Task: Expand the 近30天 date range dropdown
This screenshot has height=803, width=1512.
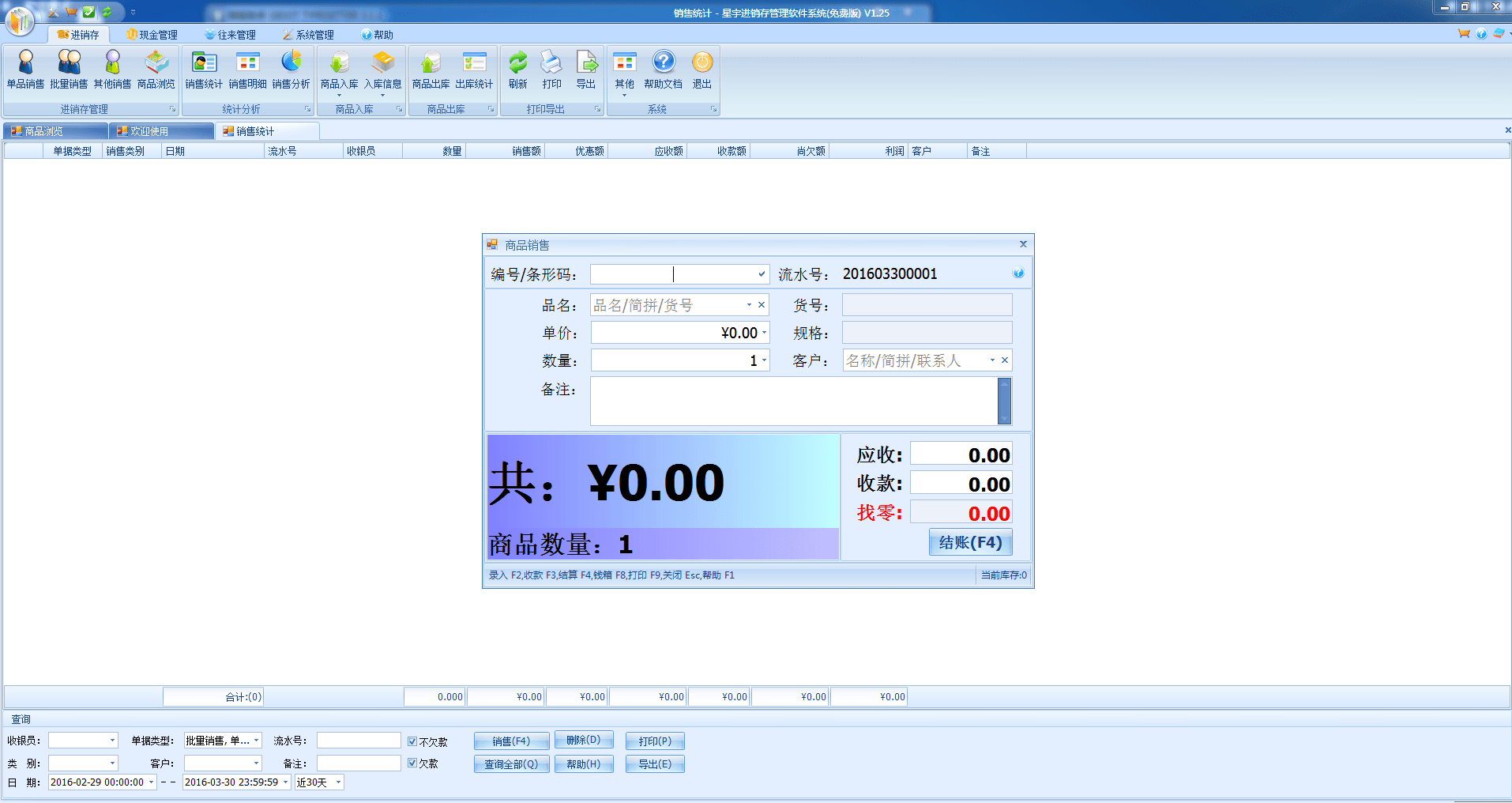Action: coord(338,782)
